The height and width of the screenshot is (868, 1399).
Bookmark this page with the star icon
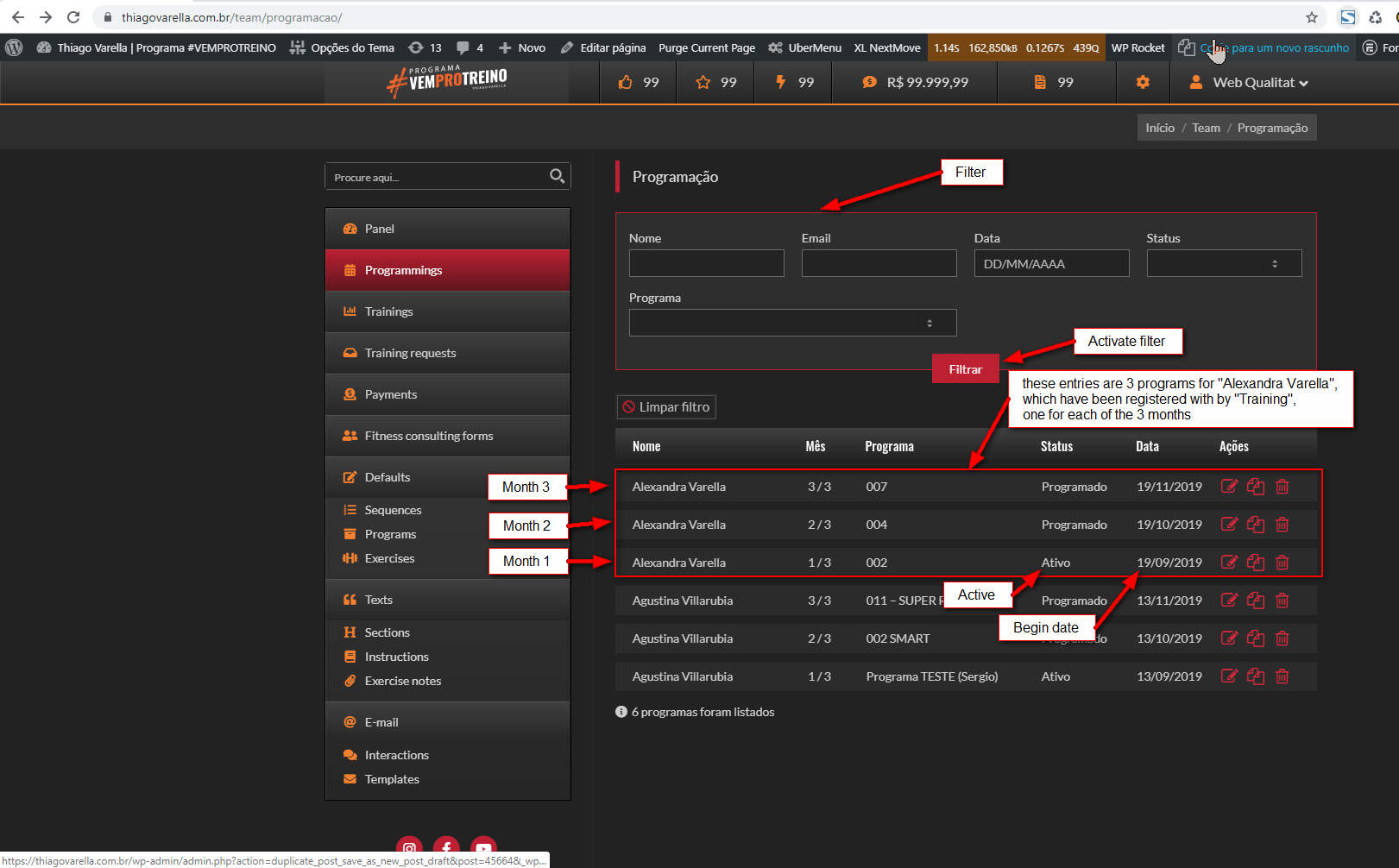(1312, 17)
